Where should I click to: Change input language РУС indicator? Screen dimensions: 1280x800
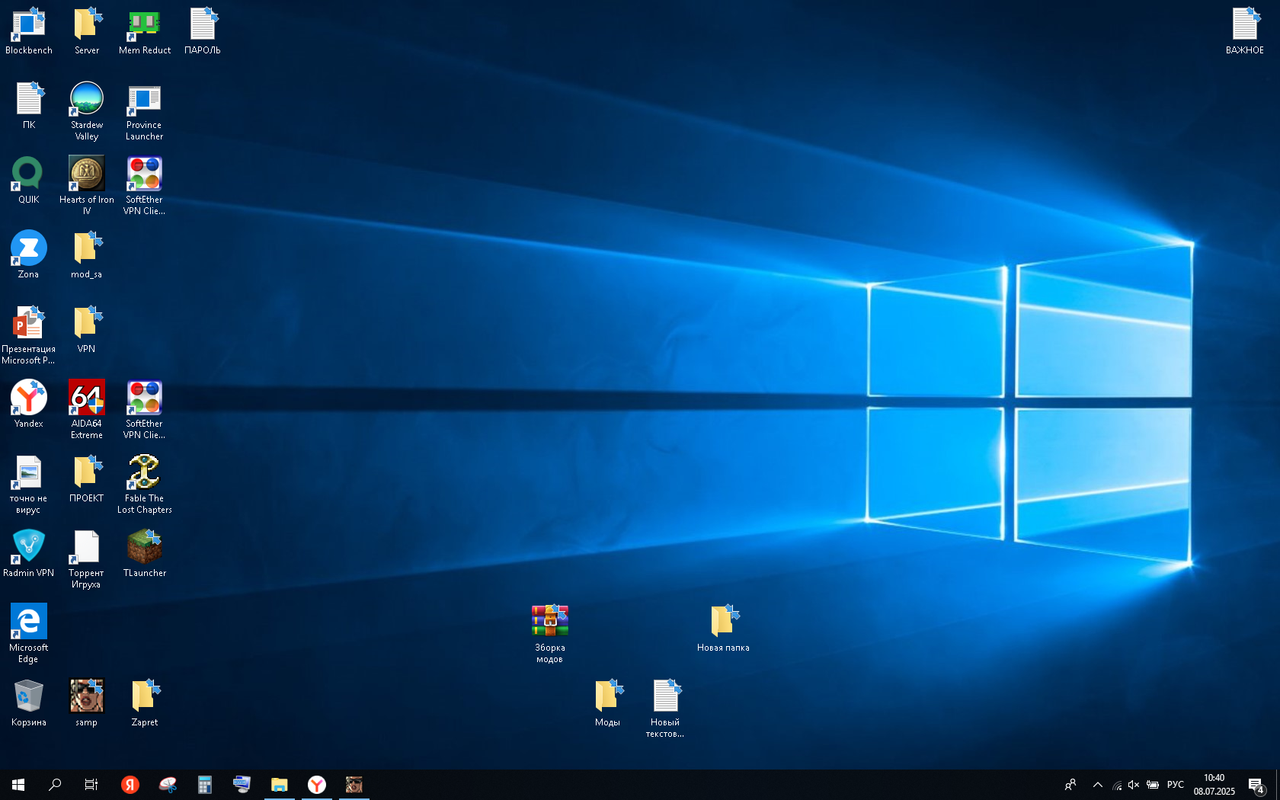click(x=1176, y=785)
